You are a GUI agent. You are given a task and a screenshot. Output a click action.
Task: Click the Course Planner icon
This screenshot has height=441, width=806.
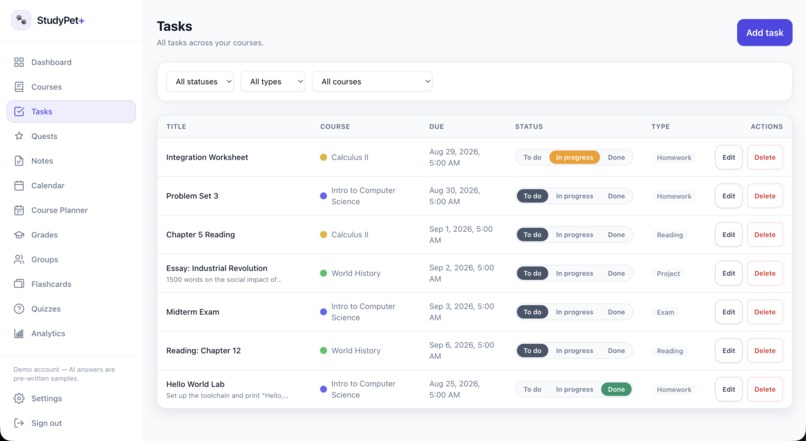19,210
